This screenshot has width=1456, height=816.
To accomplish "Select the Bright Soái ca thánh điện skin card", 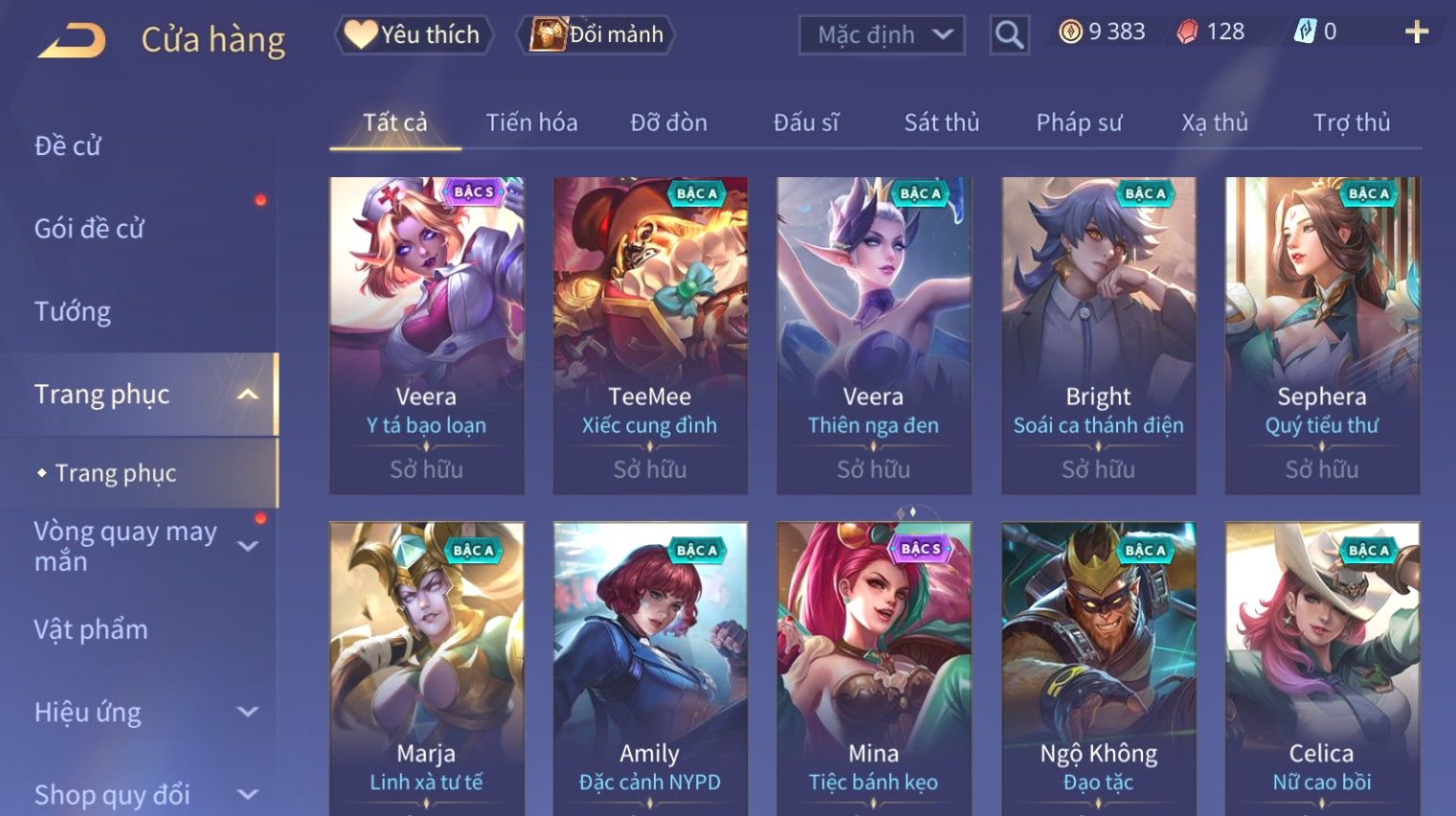I will pos(1098,335).
